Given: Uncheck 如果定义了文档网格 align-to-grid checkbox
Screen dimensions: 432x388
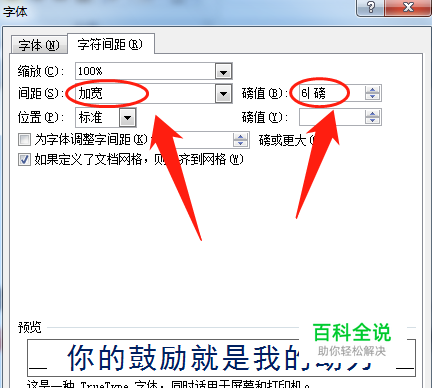Looking at the screenshot, I should pyautogui.click(x=24, y=160).
